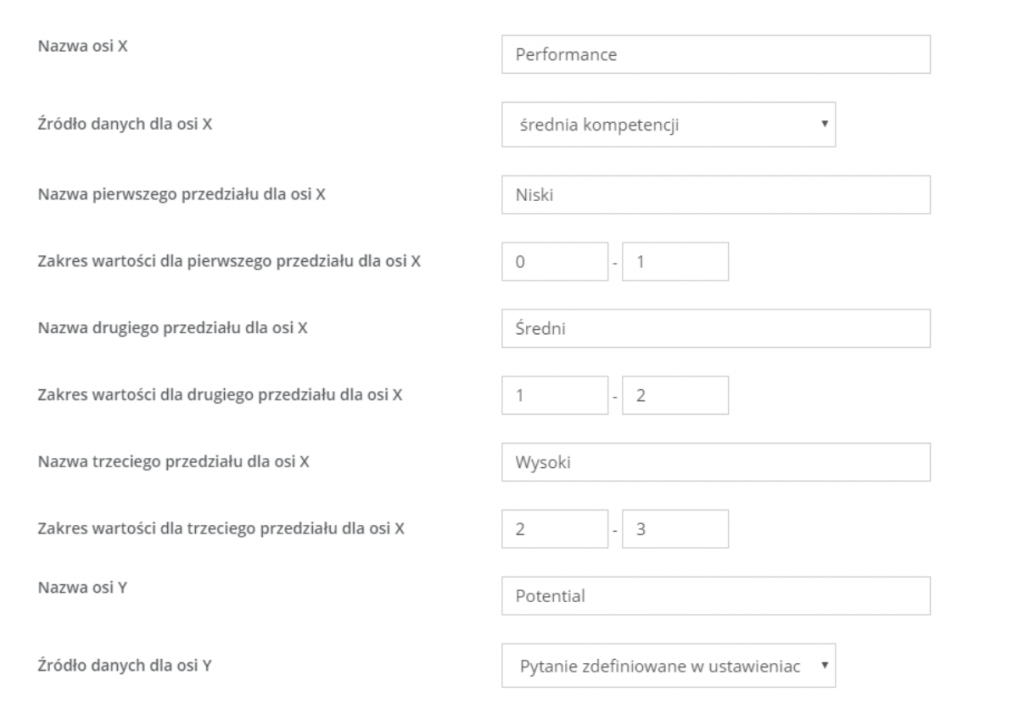Click arrow of Pytanie zdefiniowane w ustawieniach dropdown
The height and width of the screenshot is (703, 1024).
824,666
